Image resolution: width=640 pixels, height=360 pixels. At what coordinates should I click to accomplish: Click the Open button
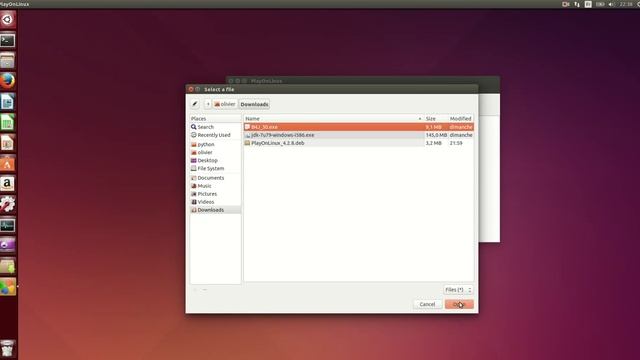point(459,304)
